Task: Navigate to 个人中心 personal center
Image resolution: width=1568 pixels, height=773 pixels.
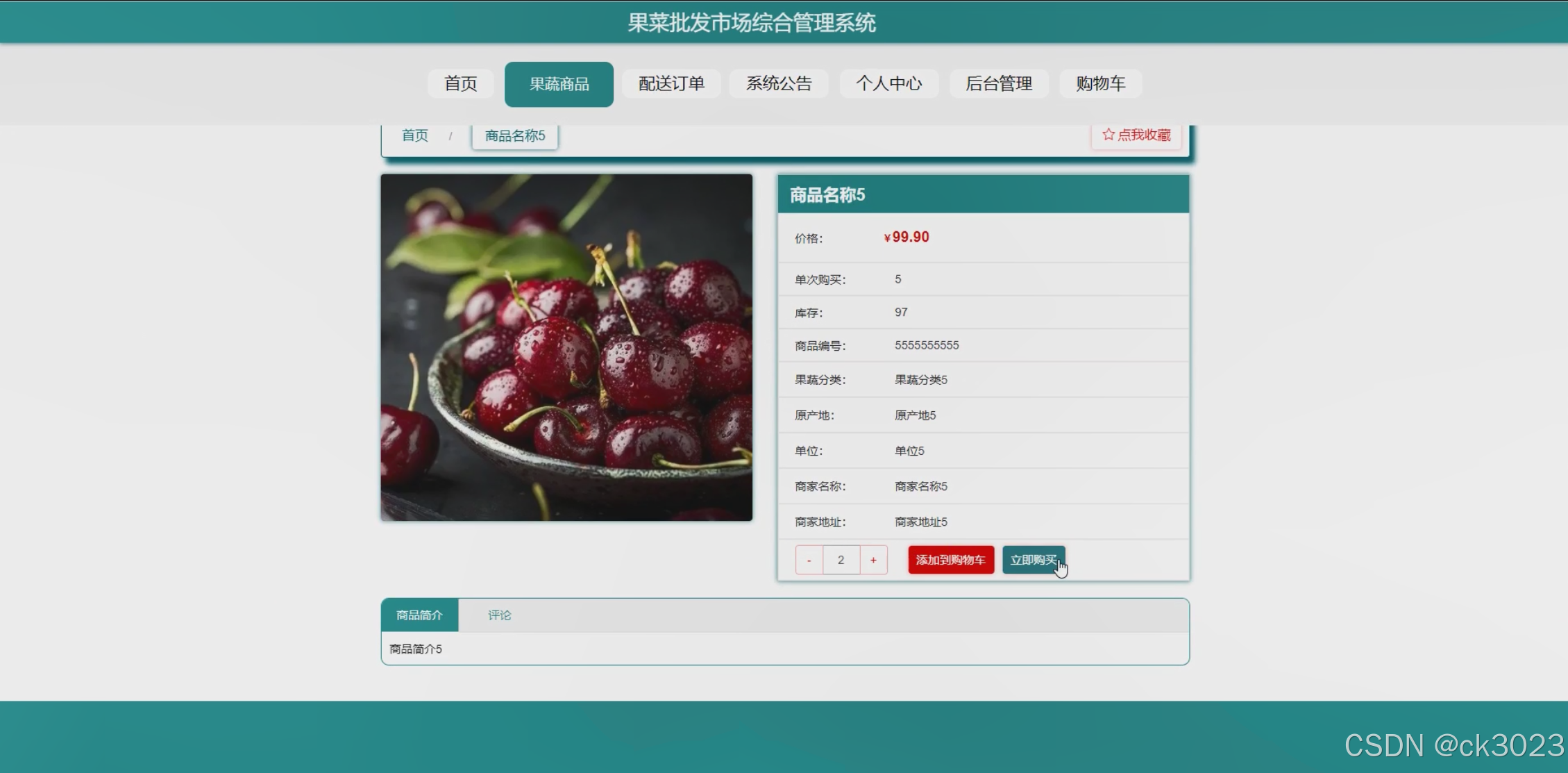Action: tap(888, 84)
